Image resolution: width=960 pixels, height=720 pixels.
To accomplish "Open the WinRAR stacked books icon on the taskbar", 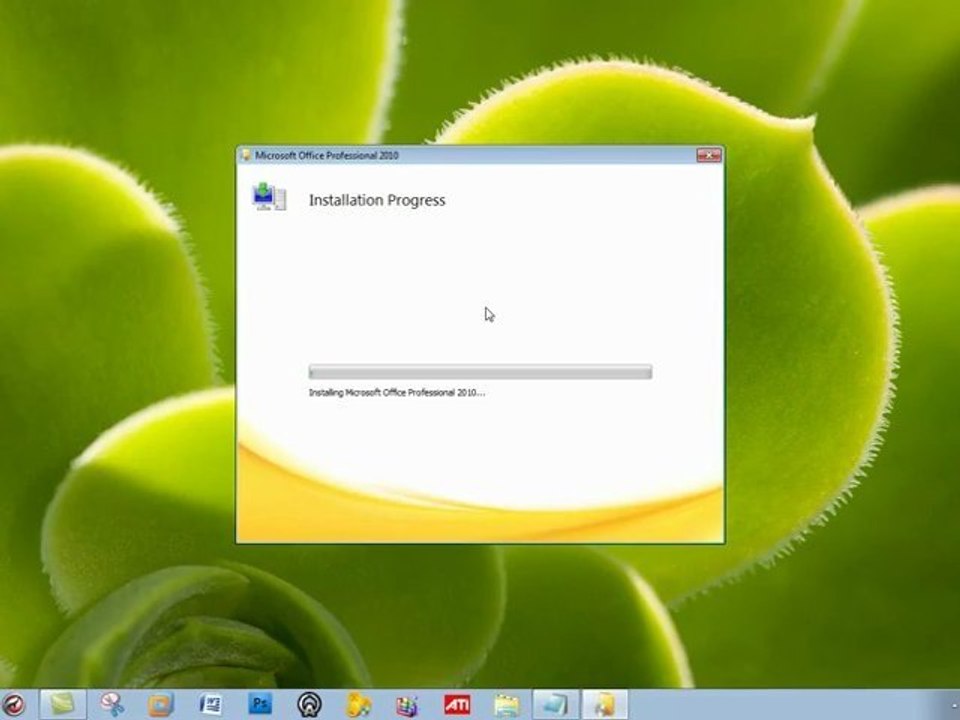I will [x=407, y=705].
